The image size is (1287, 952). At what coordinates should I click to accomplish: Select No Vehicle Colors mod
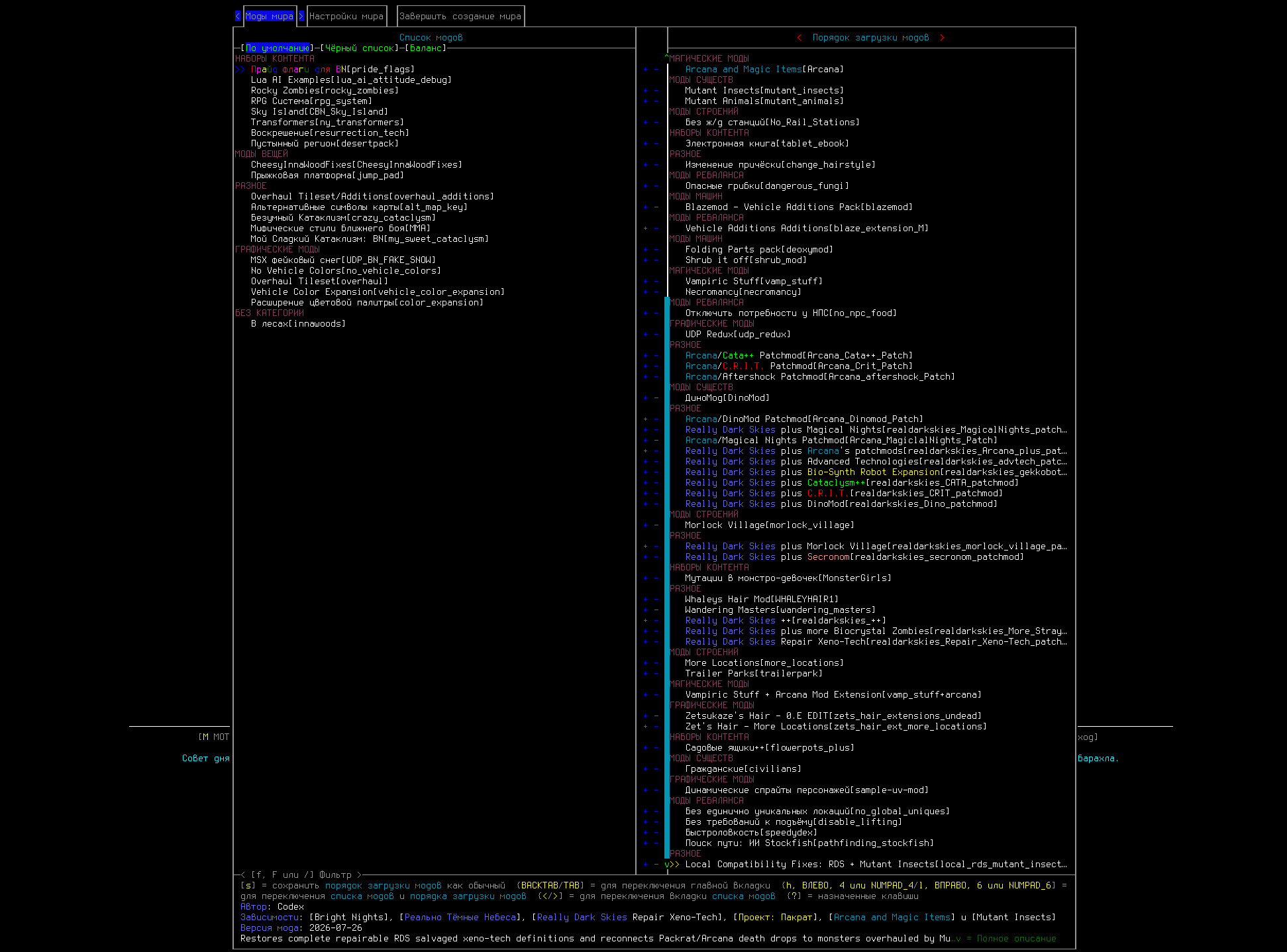click(x=346, y=271)
